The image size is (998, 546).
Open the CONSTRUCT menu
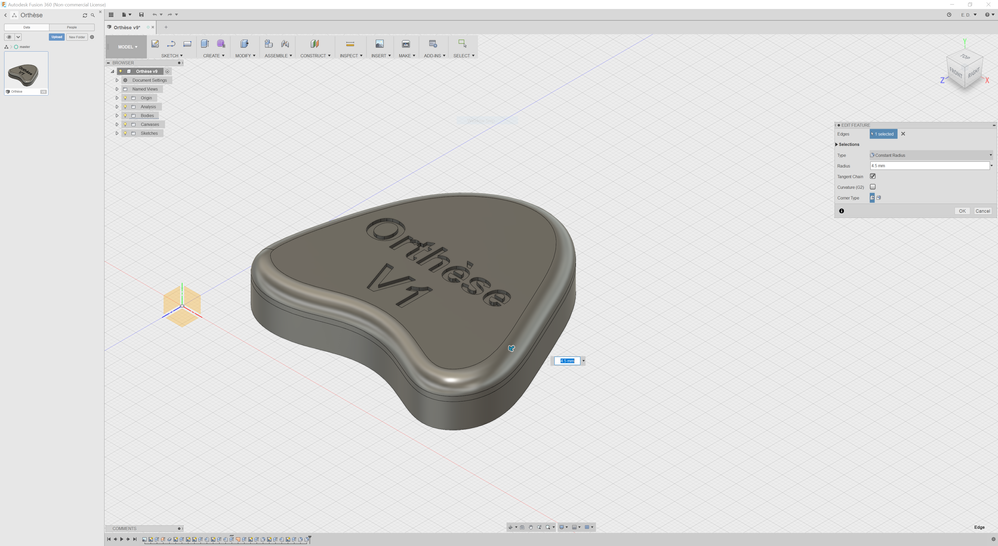[315, 55]
